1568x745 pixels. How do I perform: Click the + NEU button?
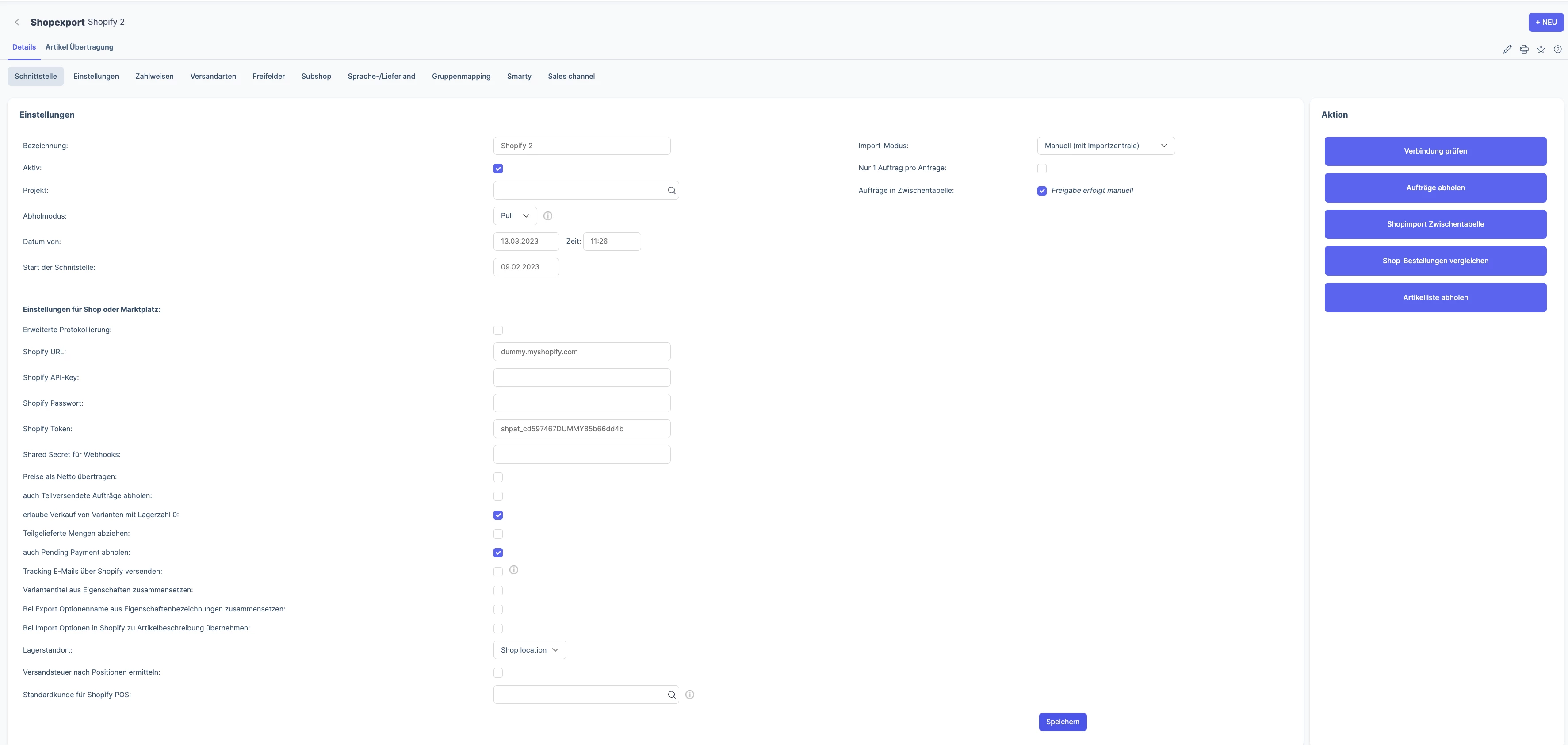coord(1545,23)
